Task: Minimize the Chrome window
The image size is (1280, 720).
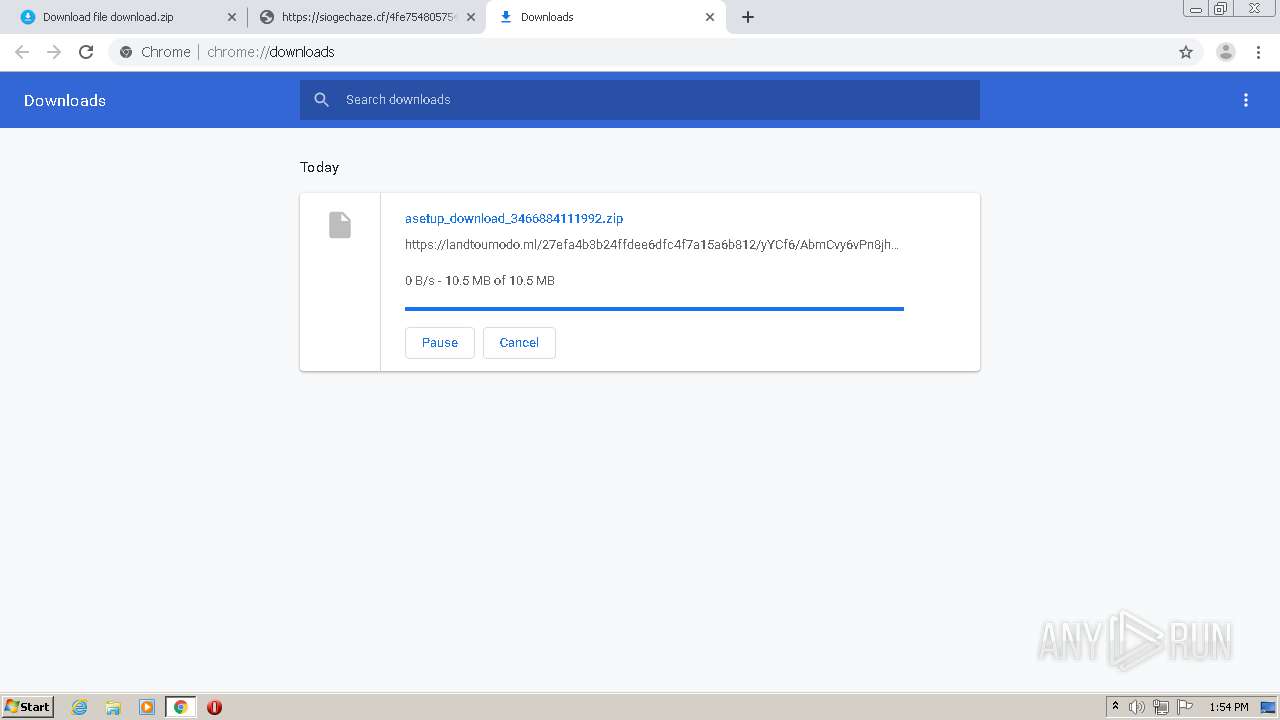Action: (1195, 8)
